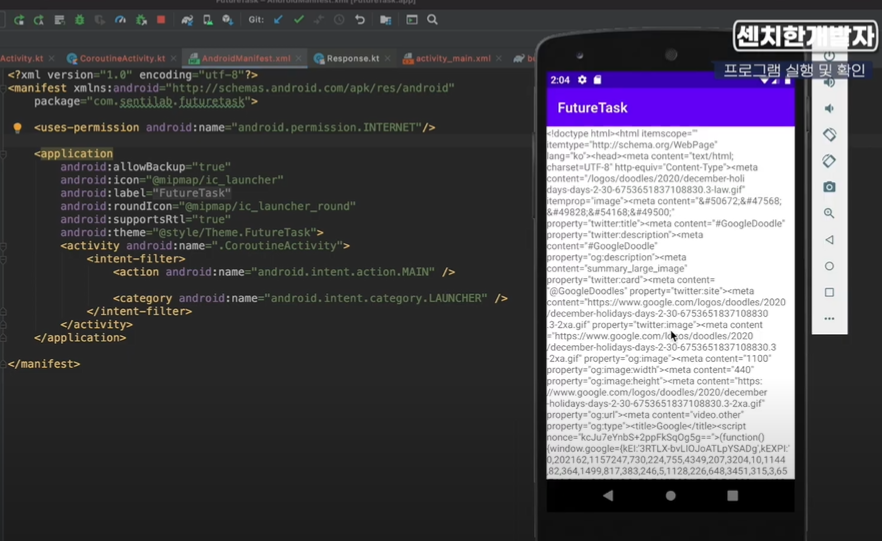Open the AVD Manager icon
This screenshot has width=882, height=541.
[208, 20]
